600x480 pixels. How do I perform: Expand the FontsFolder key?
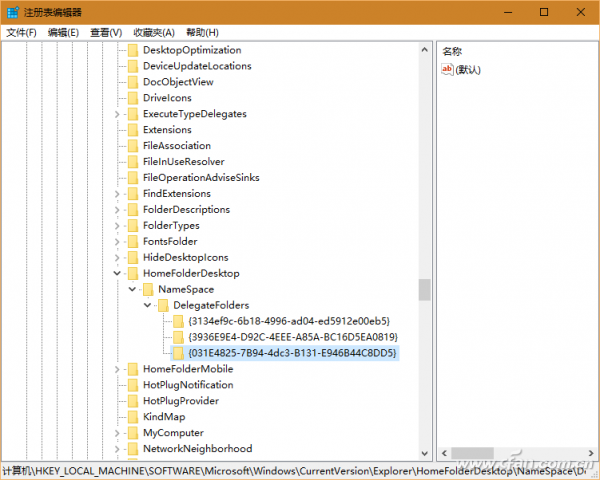pyautogui.click(x=117, y=242)
